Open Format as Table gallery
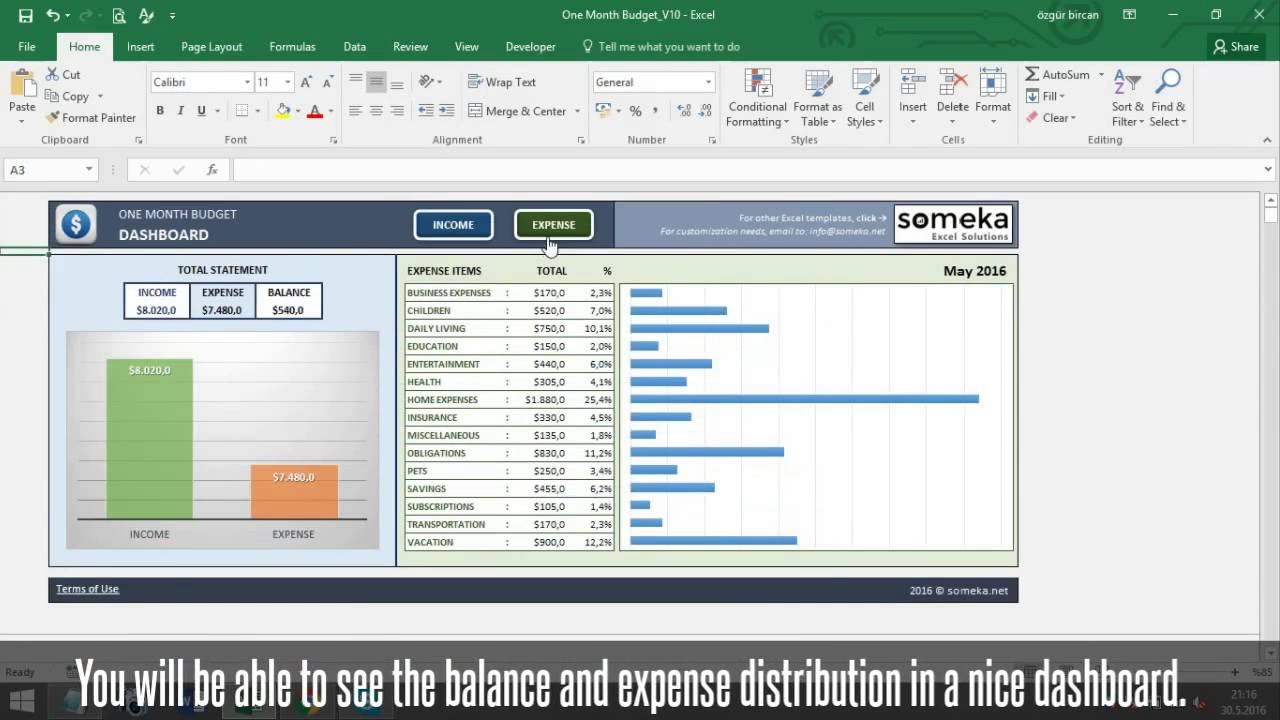 click(818, 98)
